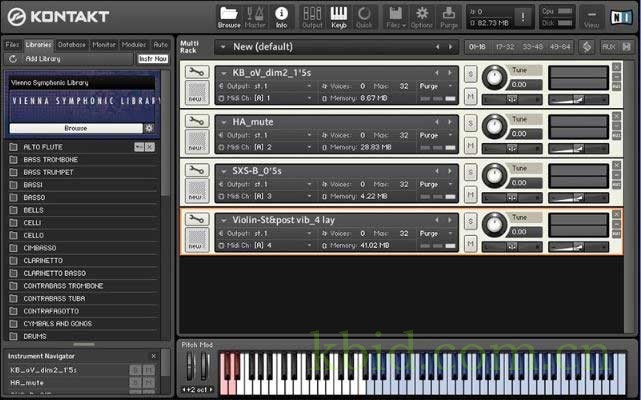Open Purge dropdown on Violin-St&post vib_4 lay
This screenshot has height=400, width=641.
432,233
